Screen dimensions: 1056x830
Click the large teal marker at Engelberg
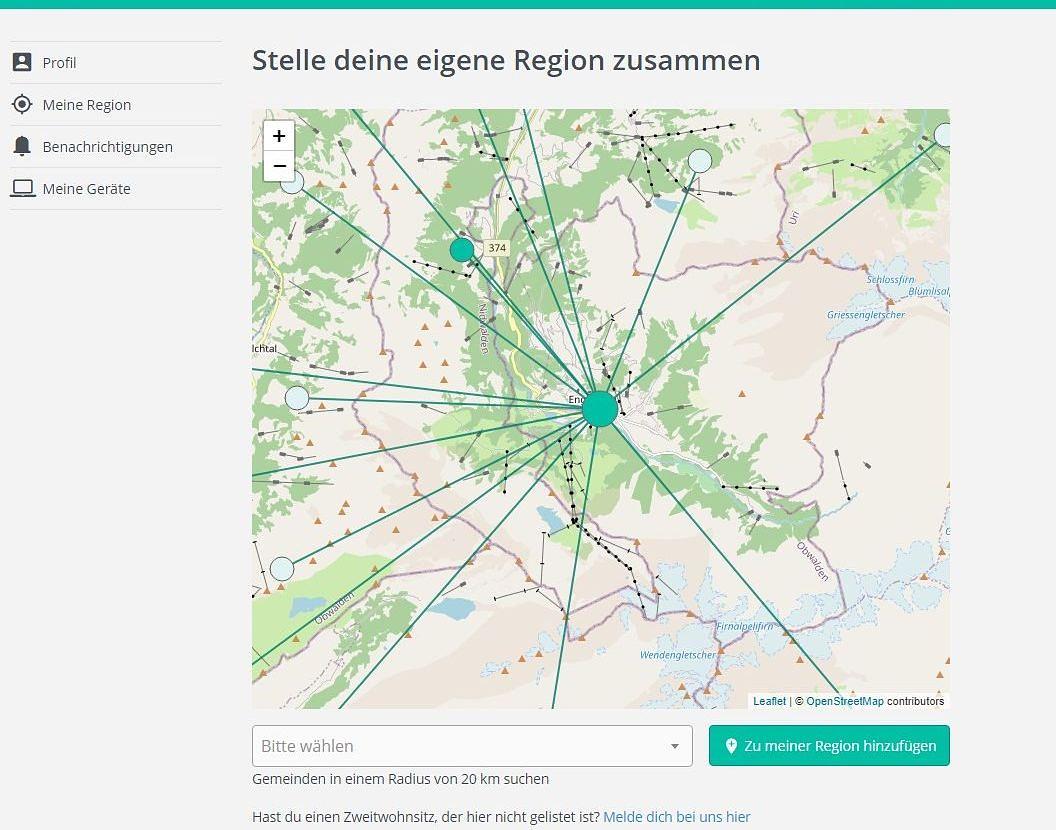point(600,409)
